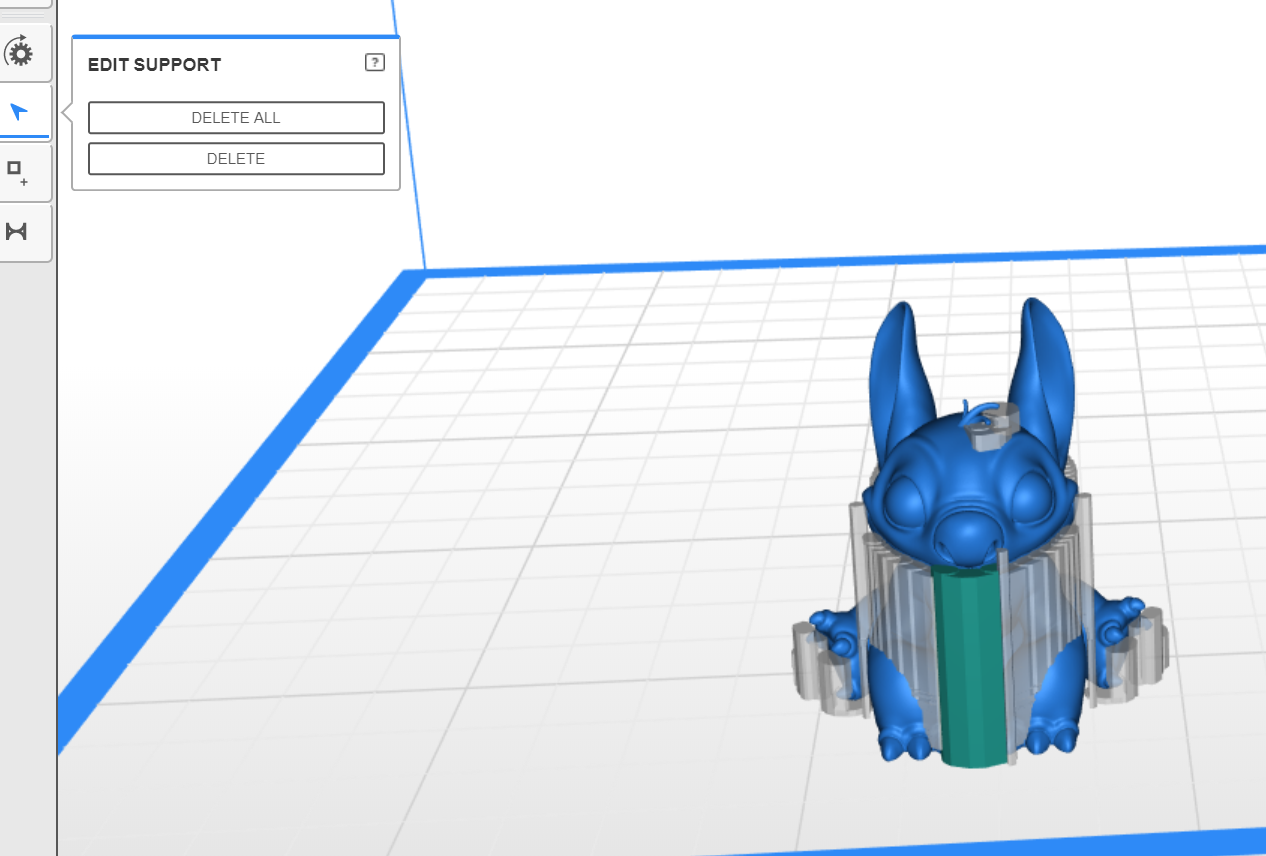1266x856 pixels.
Task: Open help for the Edit Support panel
Action: 374,63
